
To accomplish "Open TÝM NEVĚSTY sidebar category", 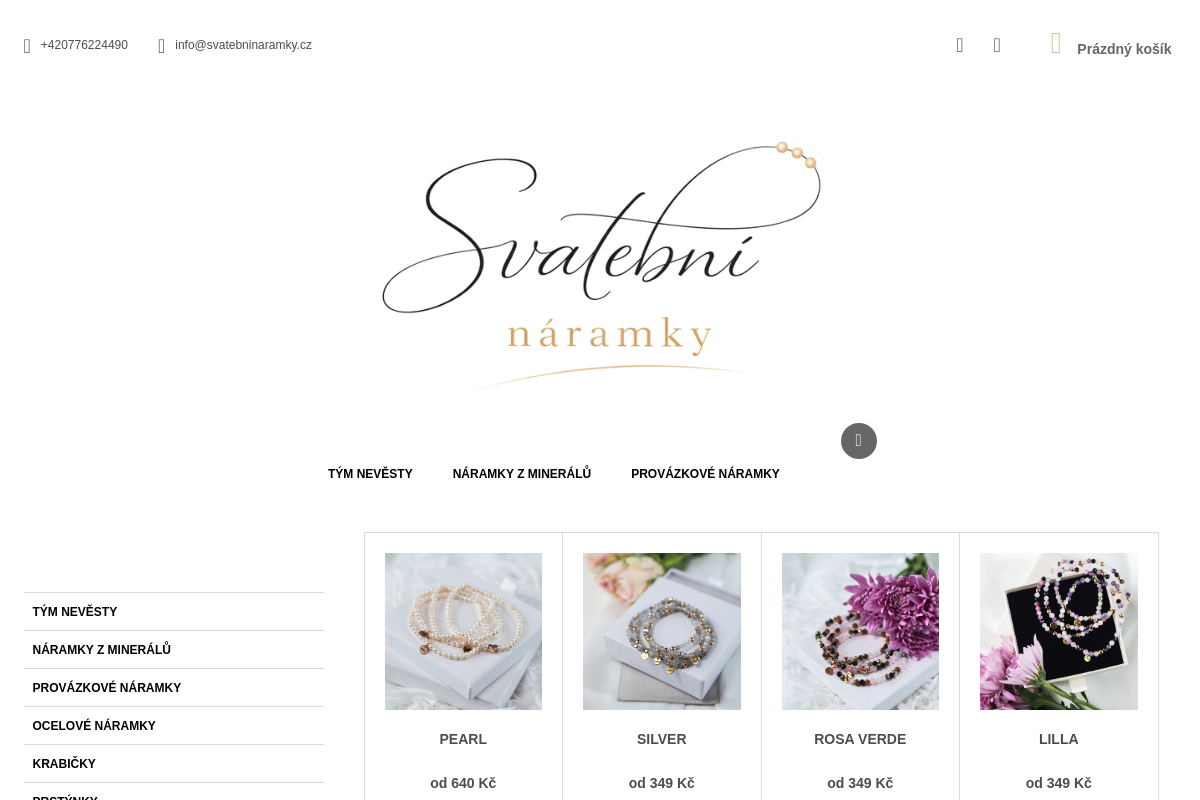I will pos(174,612).
